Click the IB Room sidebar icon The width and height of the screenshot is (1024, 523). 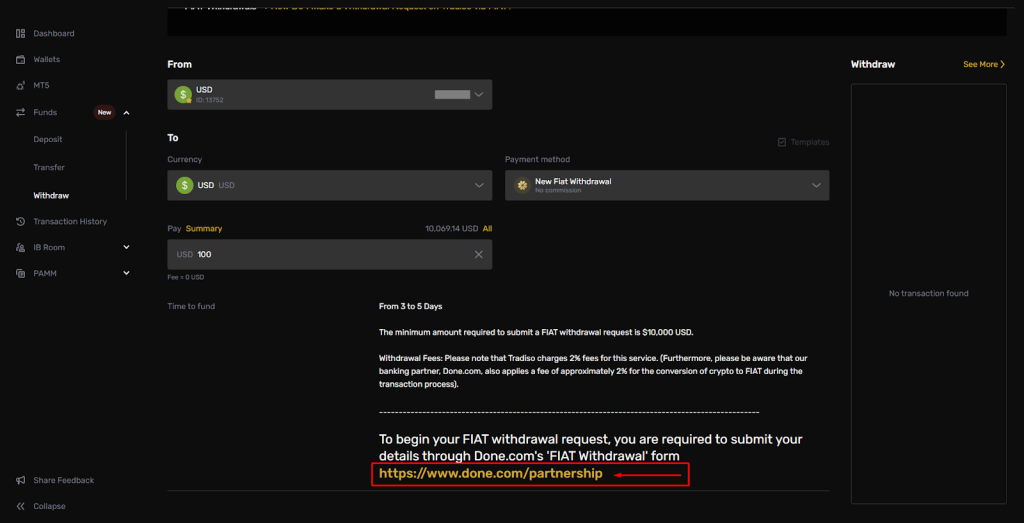[21, 247]
